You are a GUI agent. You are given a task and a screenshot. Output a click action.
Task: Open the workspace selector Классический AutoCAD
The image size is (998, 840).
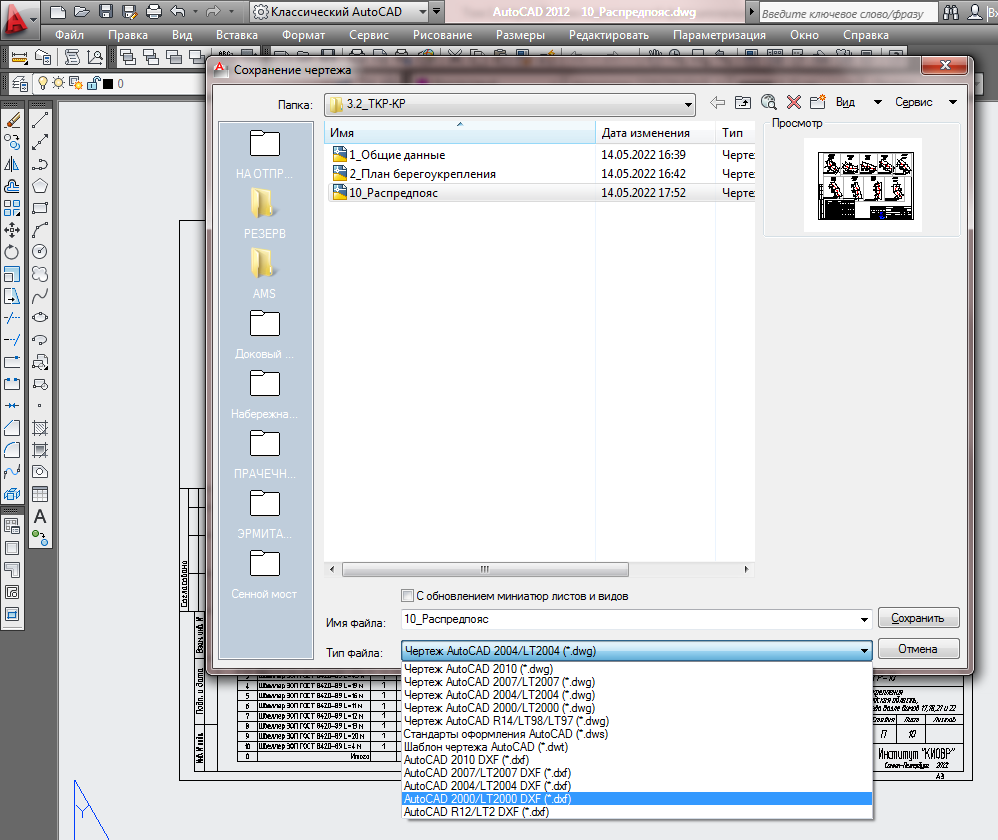tap(339, 11)
